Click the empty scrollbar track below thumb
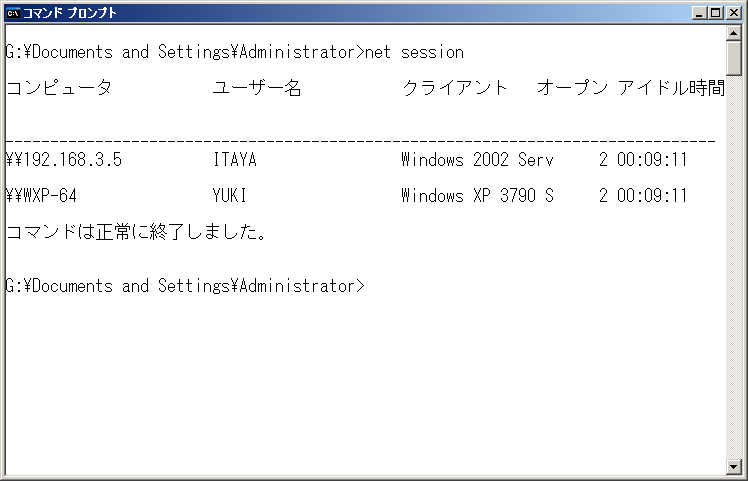This screenshot has width=748, height=481. click(734, 267)
